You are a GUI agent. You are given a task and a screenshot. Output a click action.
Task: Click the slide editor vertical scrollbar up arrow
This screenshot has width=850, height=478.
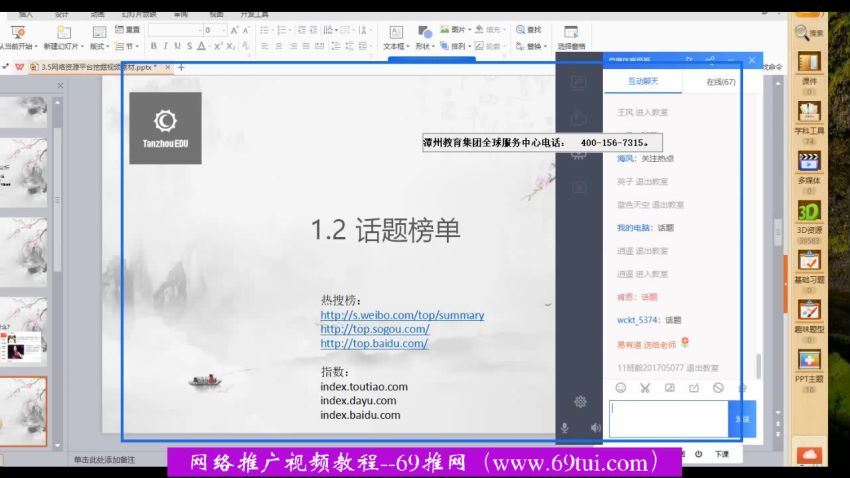pos(778,83)
